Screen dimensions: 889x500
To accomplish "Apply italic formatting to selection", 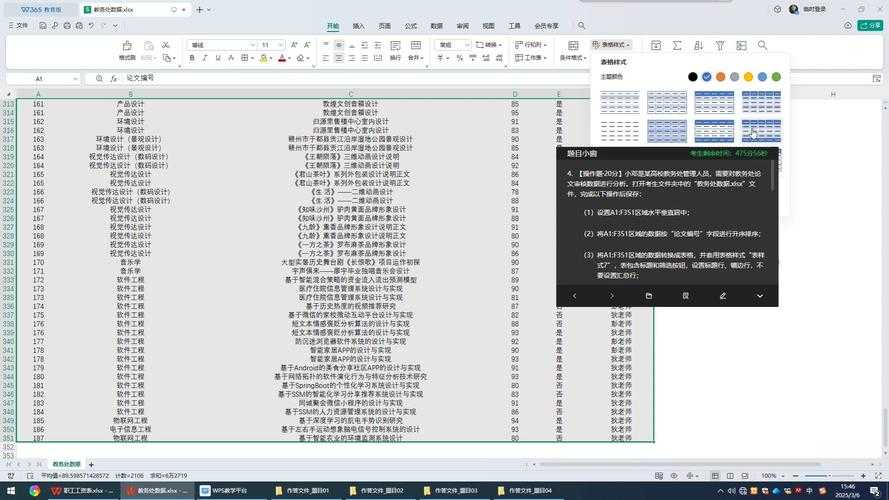I will (x=206, y=59).
